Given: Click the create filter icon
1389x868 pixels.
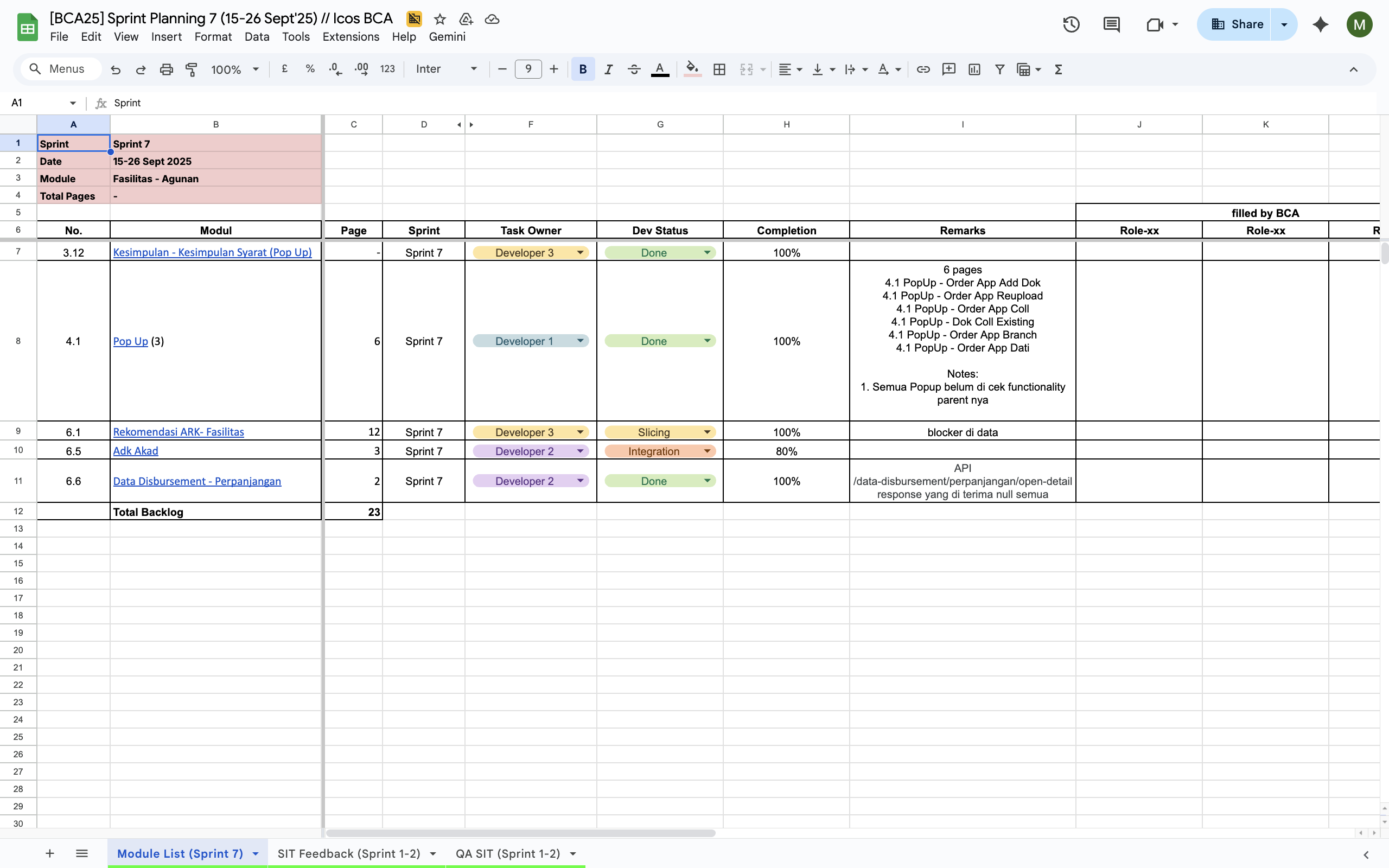Looking at the screenshot, I should pos(999,69).
